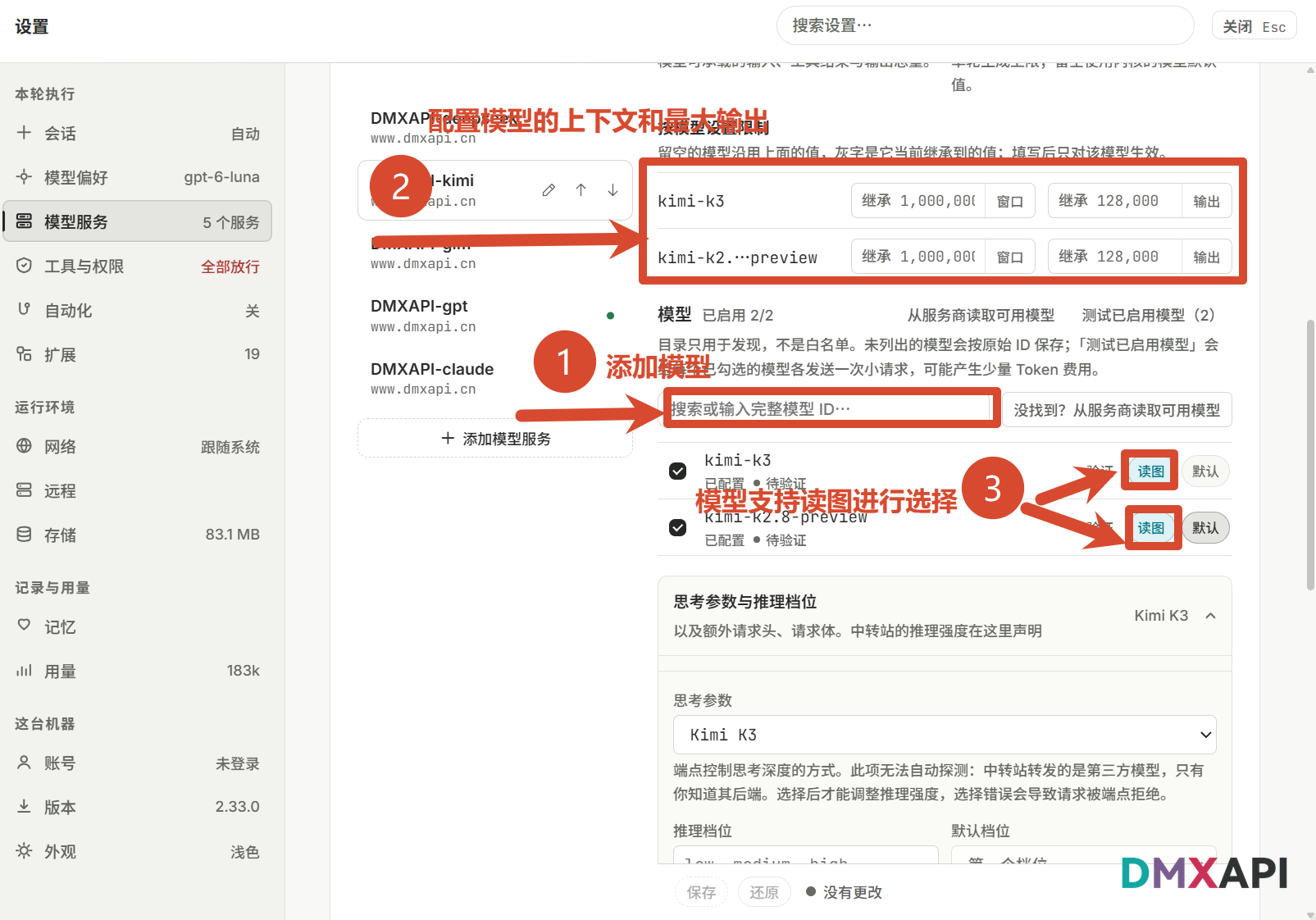1316x920 pixels.
Task: Click 添加模型服务 button
Action: click(x=495, y=439)
